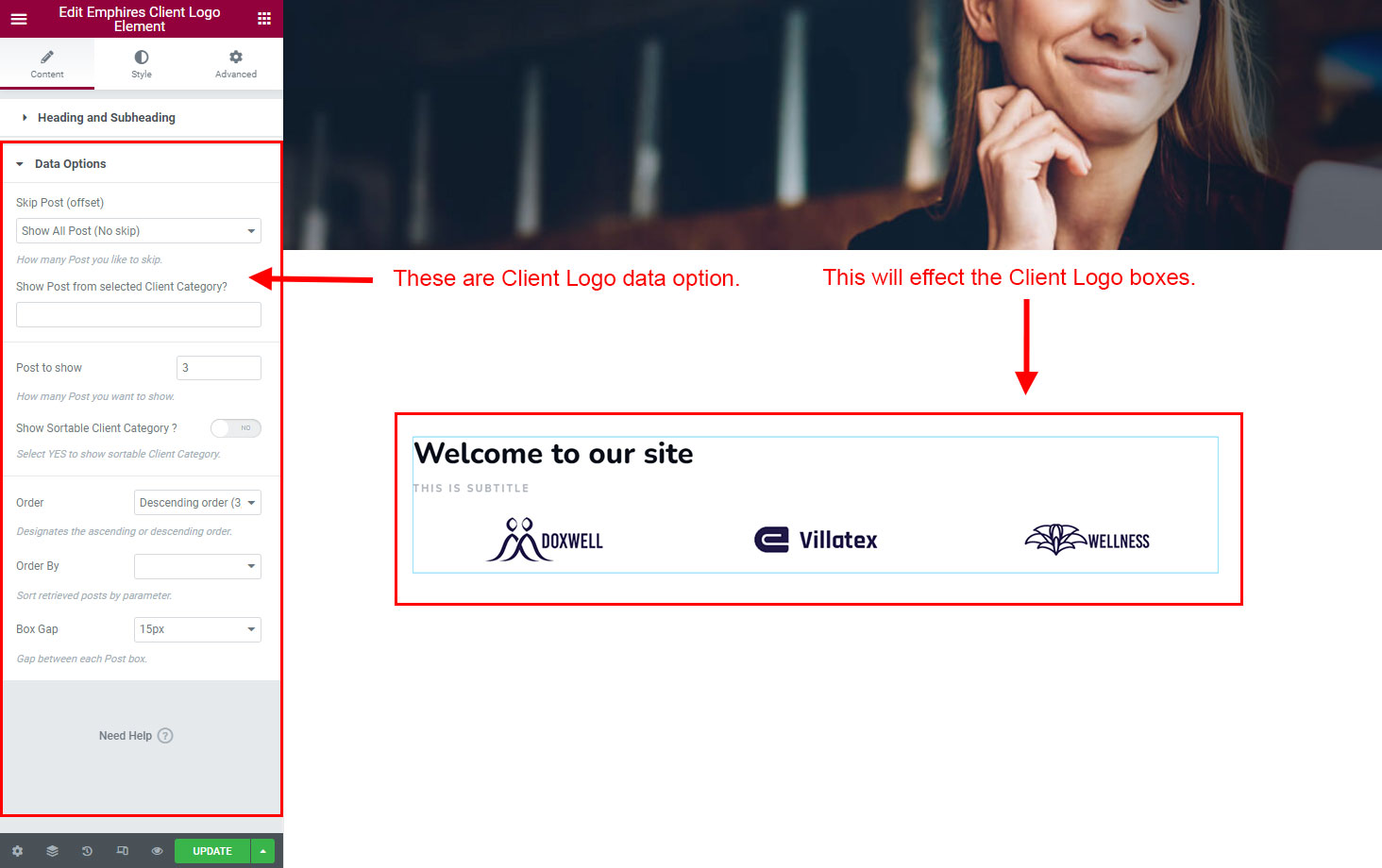Click the Post to show number field
This screenshot has height=868, width=1382.
[219, 368]
